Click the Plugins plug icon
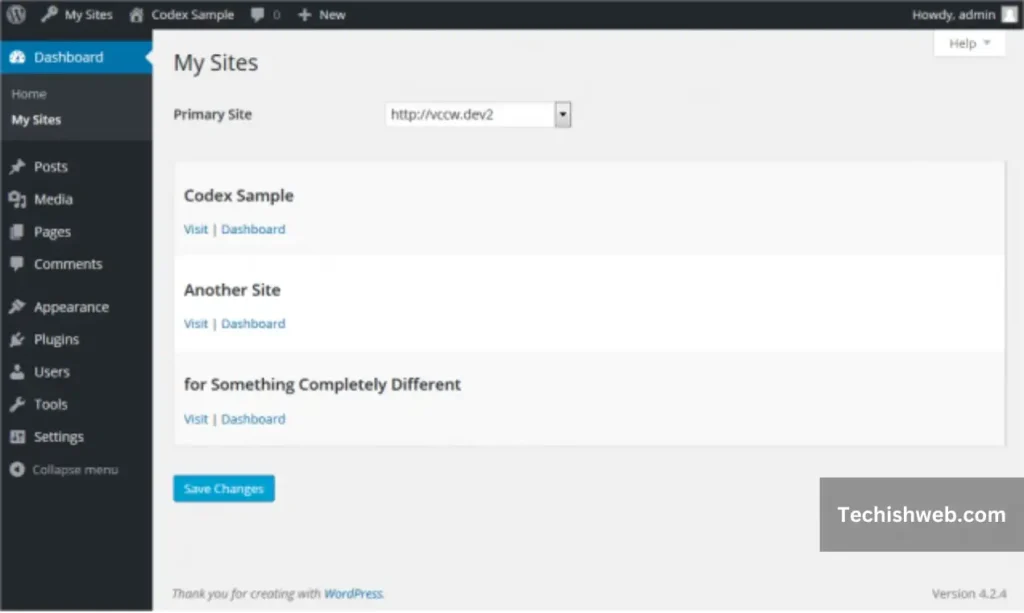Image resolution: width=1024 pixels, height=613 pixels. click(x=18, y=339)
